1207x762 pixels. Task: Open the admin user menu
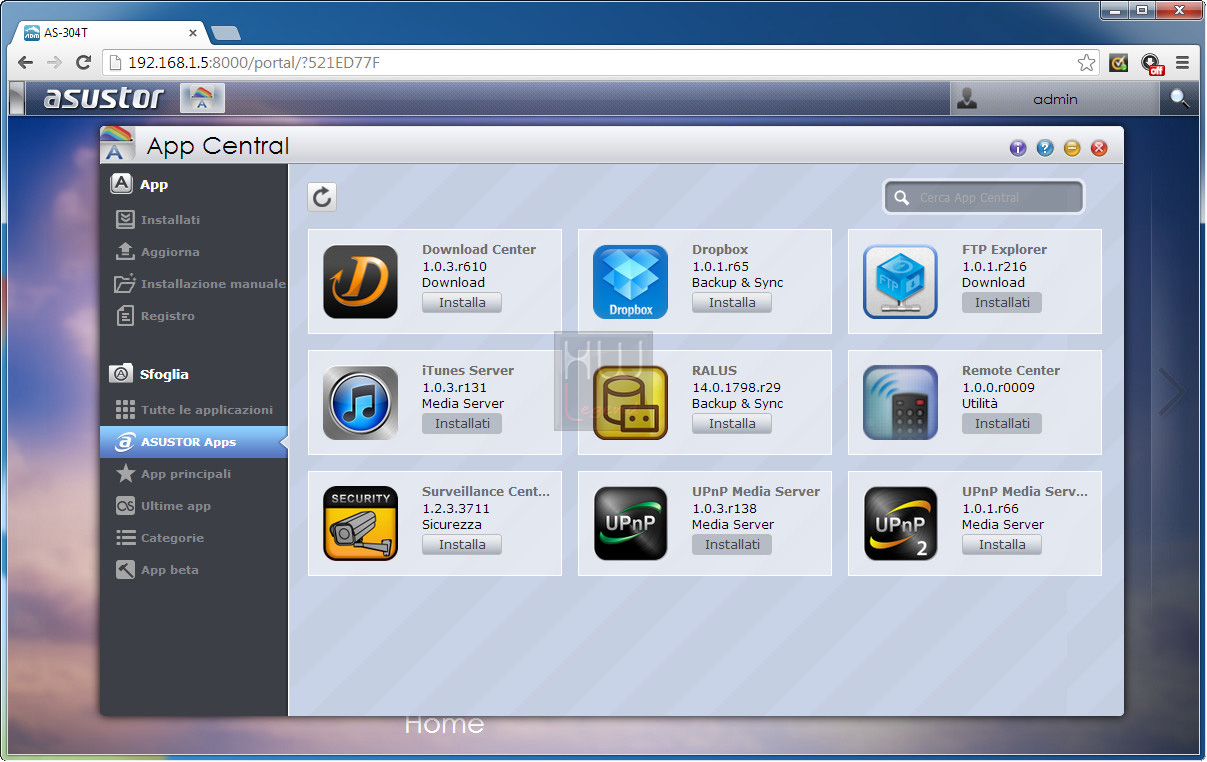click(1055, 99)
